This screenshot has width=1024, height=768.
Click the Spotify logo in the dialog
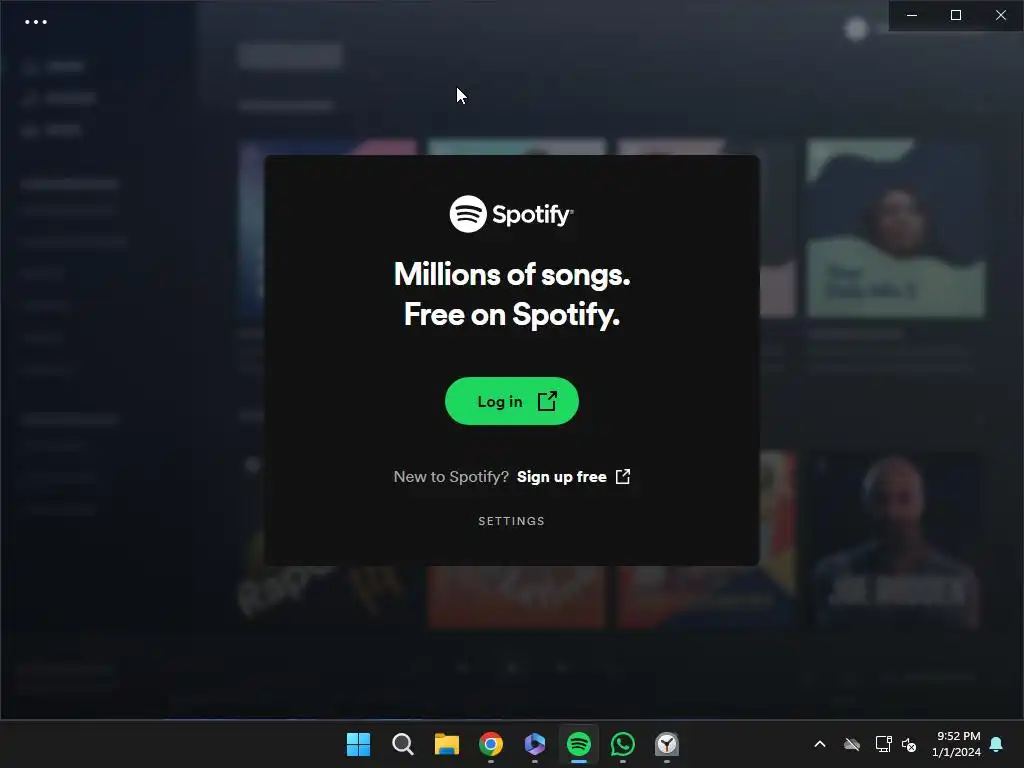[511, 214]
